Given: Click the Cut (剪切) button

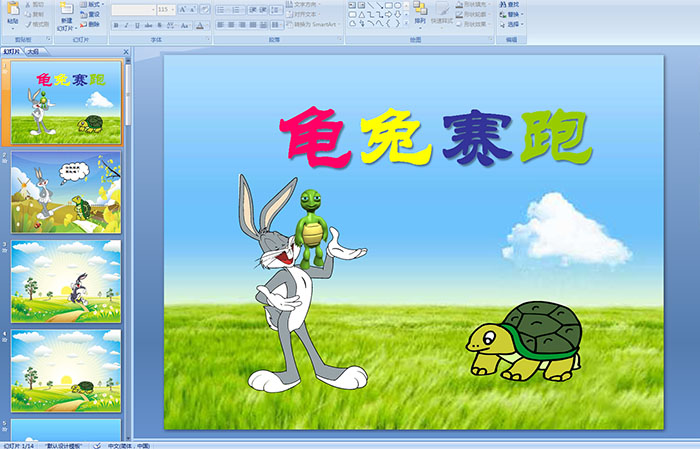Looking at the screenshot, I should click(x=35, y=5).
